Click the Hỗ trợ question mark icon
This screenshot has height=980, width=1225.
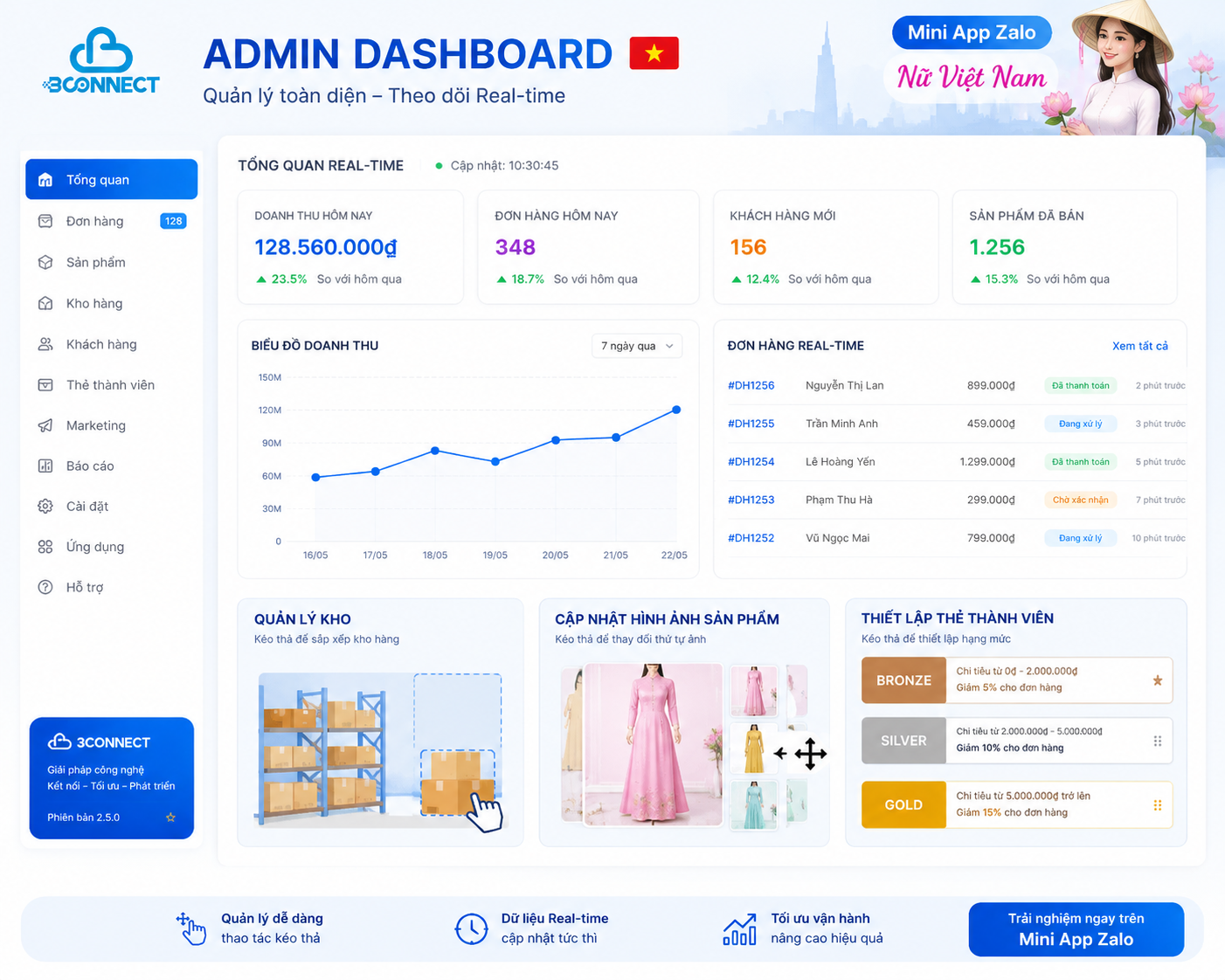click(x=45, y=587)
